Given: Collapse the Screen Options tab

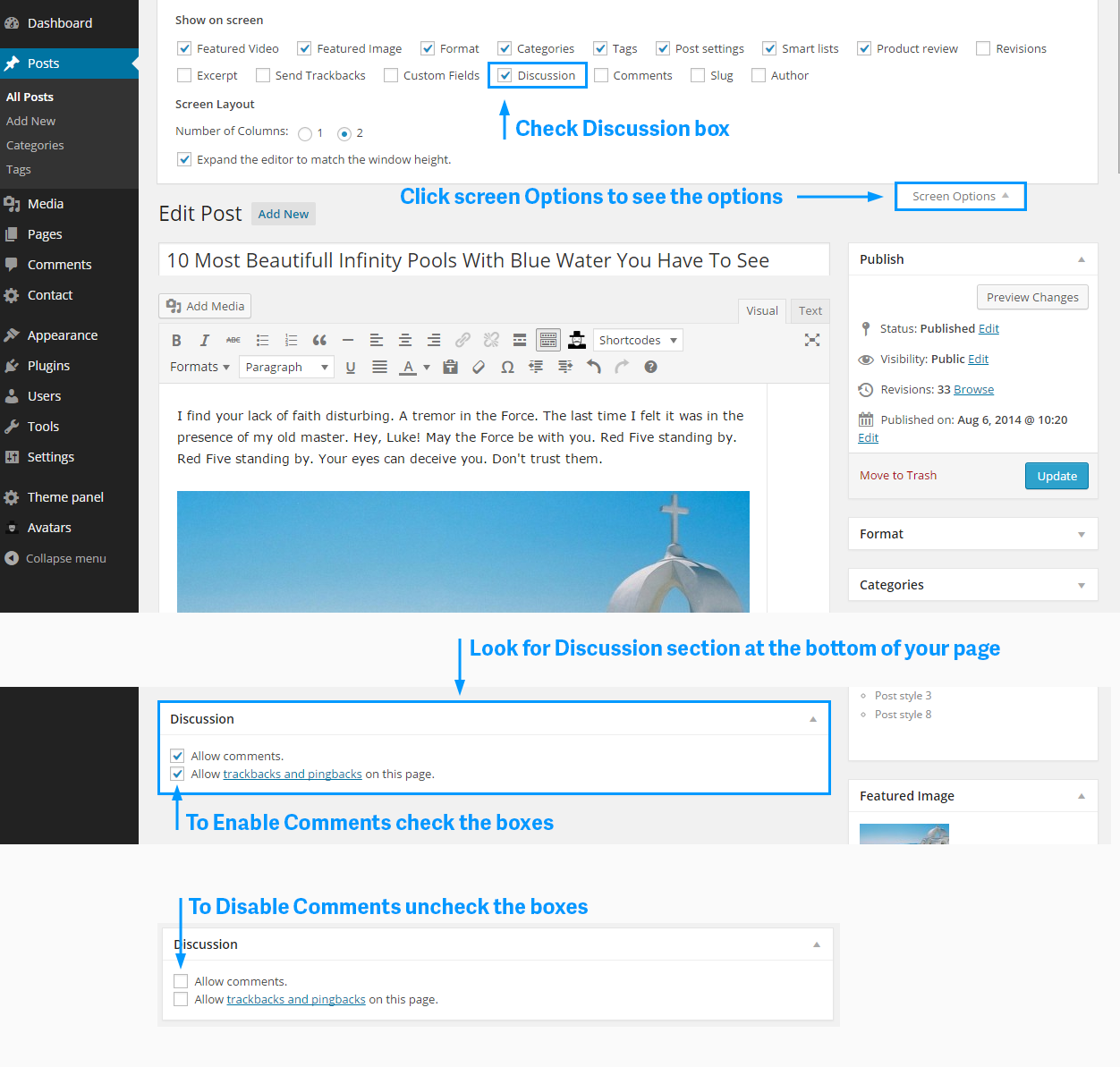Looking at the screenshot, I should tap(961, 196).
